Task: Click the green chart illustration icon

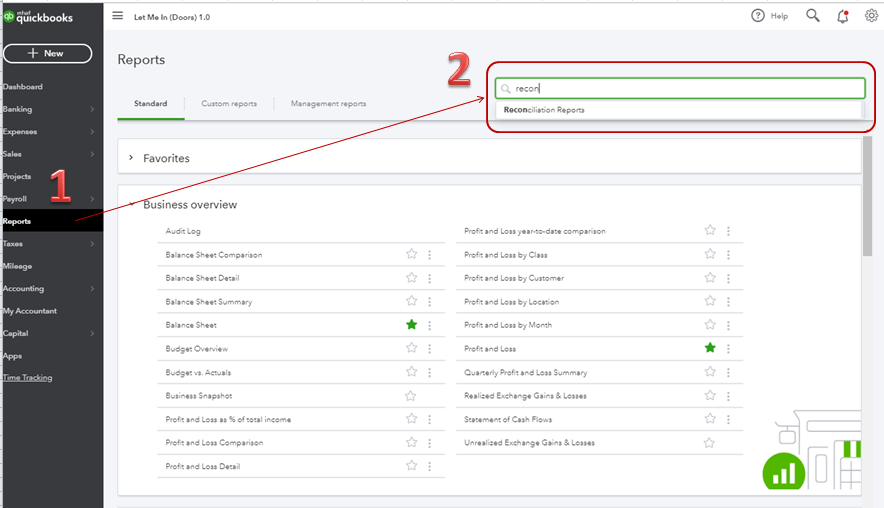Action: [784, 471]
